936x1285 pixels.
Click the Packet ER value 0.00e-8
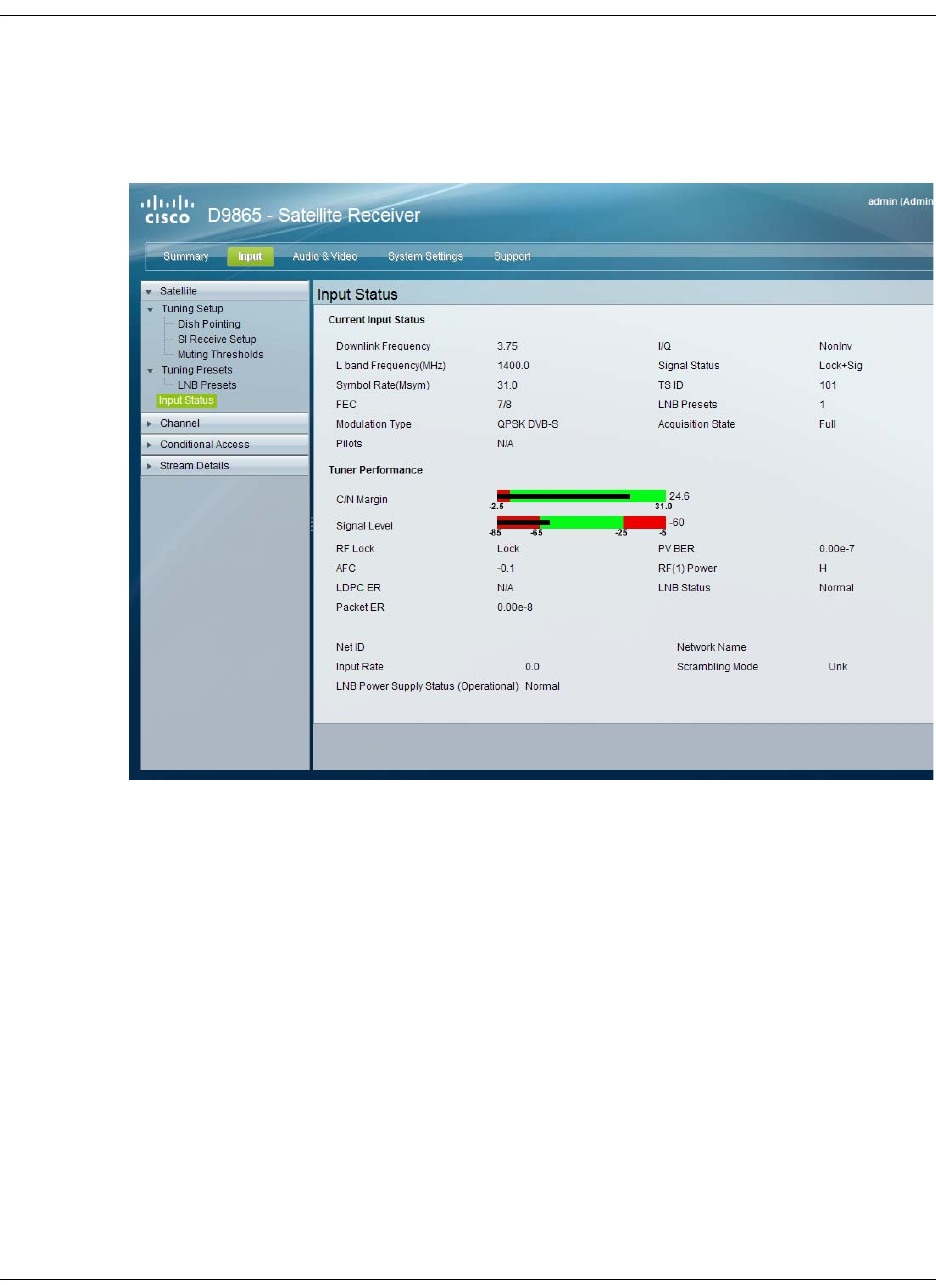point(515,607)
